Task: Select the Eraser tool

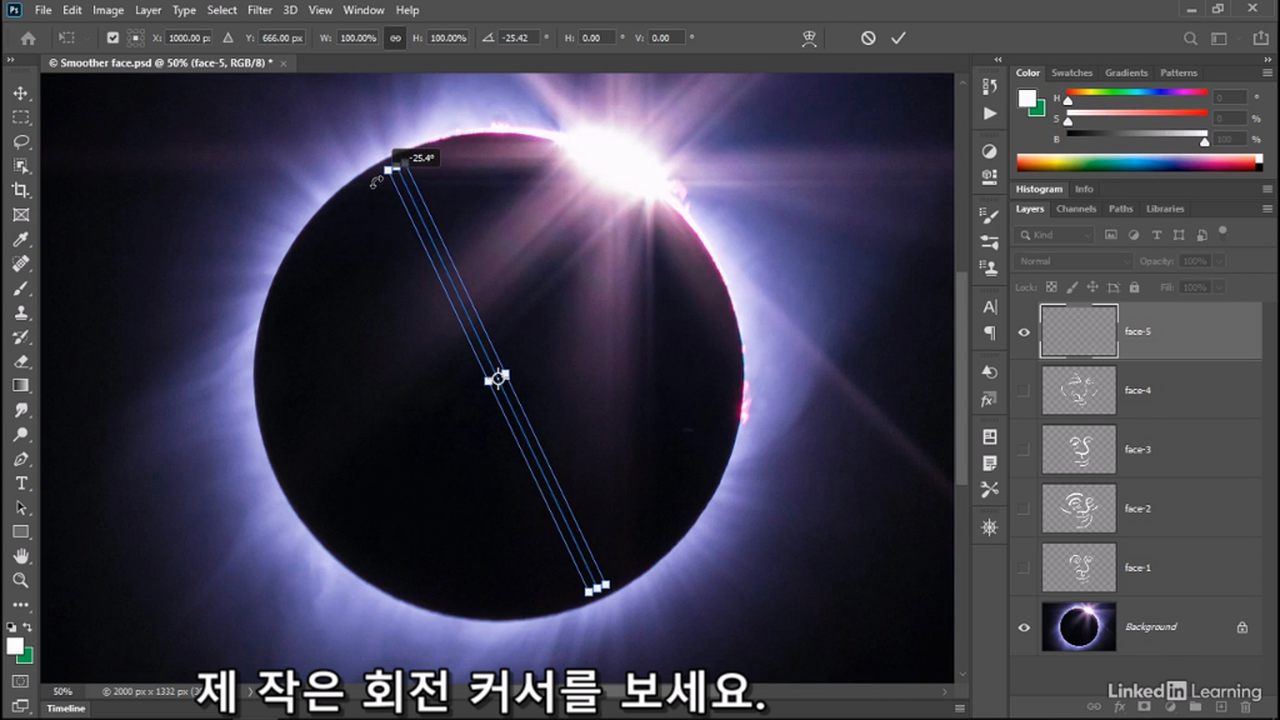Action: pos(20,361)
